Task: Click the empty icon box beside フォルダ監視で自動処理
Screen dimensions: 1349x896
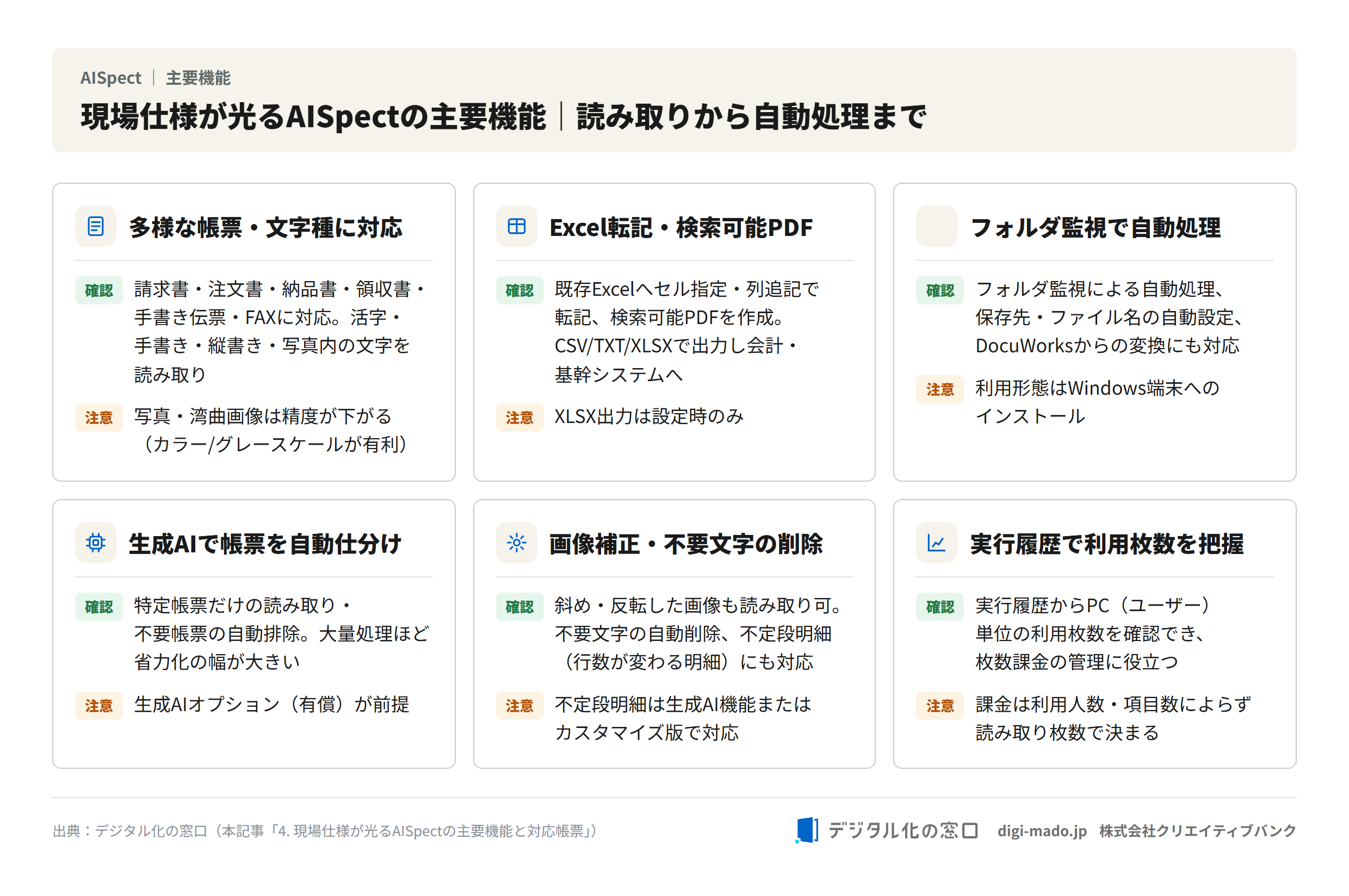Action: tap(936, 226)
